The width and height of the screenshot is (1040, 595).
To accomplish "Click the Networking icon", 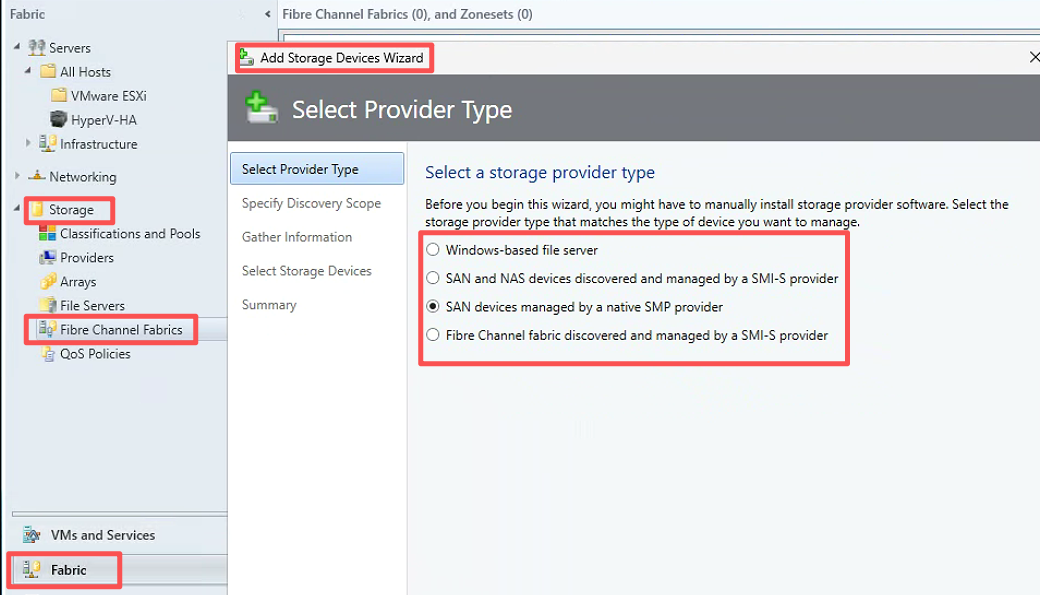I will tap(37, 176).
